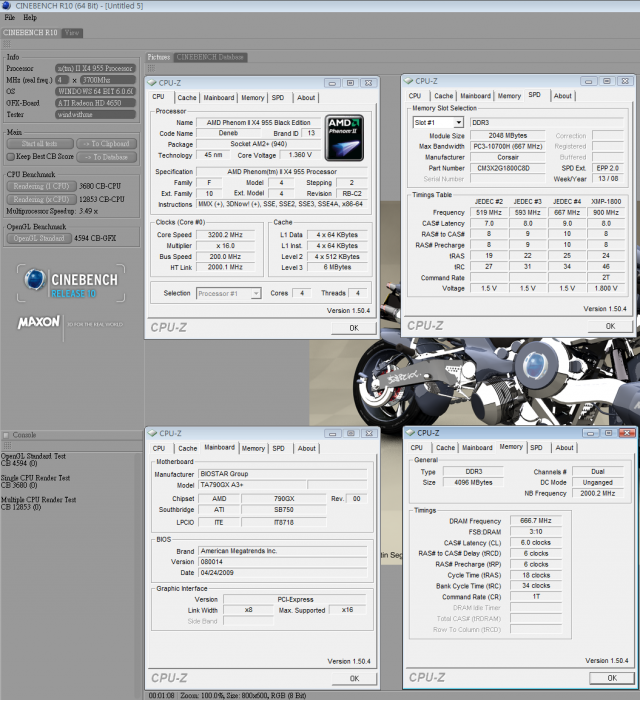Click the To Database button

106,157
